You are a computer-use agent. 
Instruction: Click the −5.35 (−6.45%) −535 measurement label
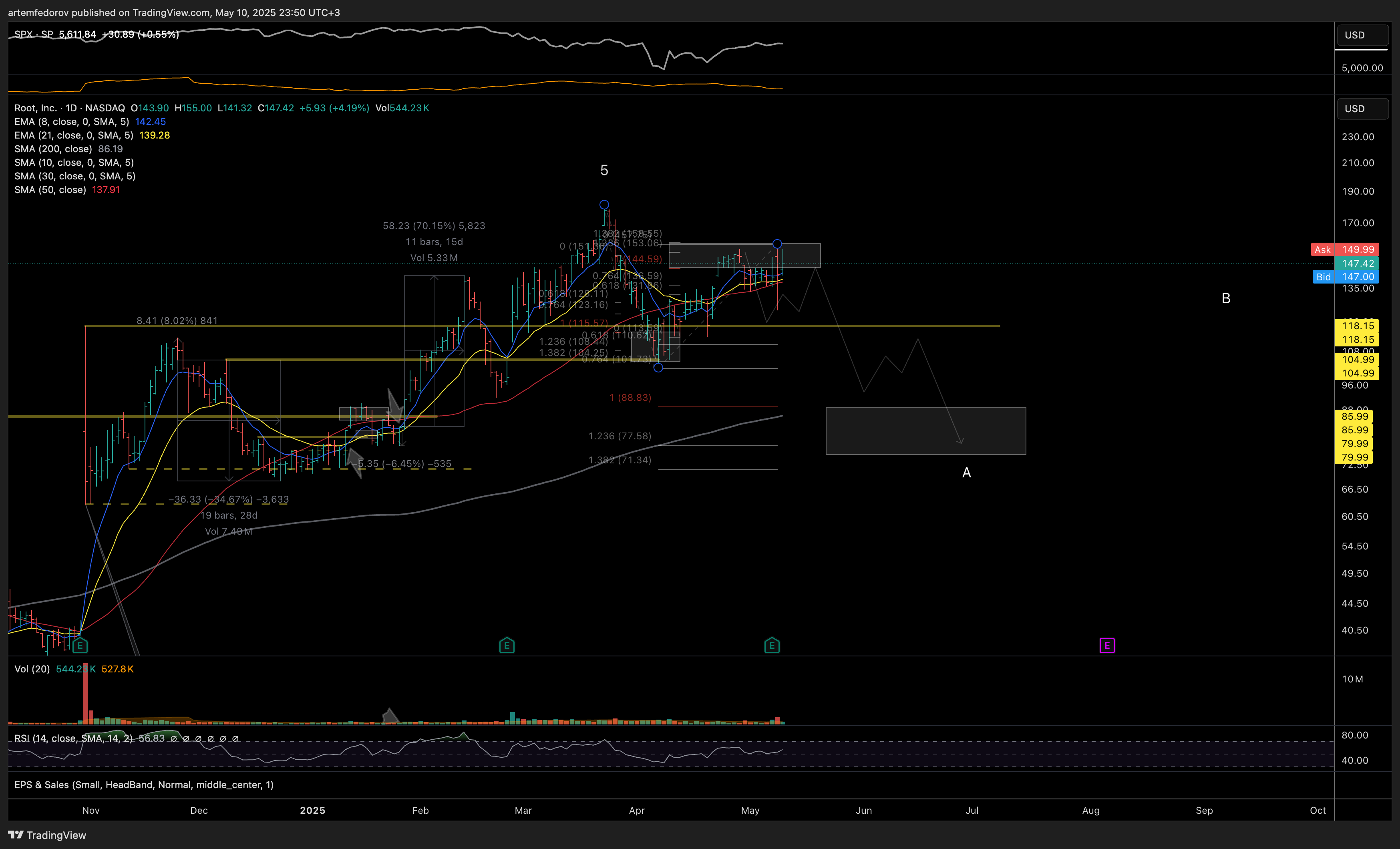coord(401,464)
